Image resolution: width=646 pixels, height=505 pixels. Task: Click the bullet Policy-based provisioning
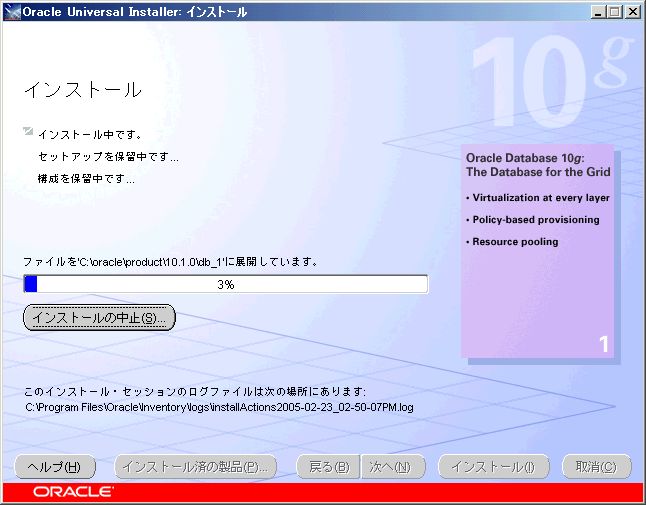tap(533, 220)
